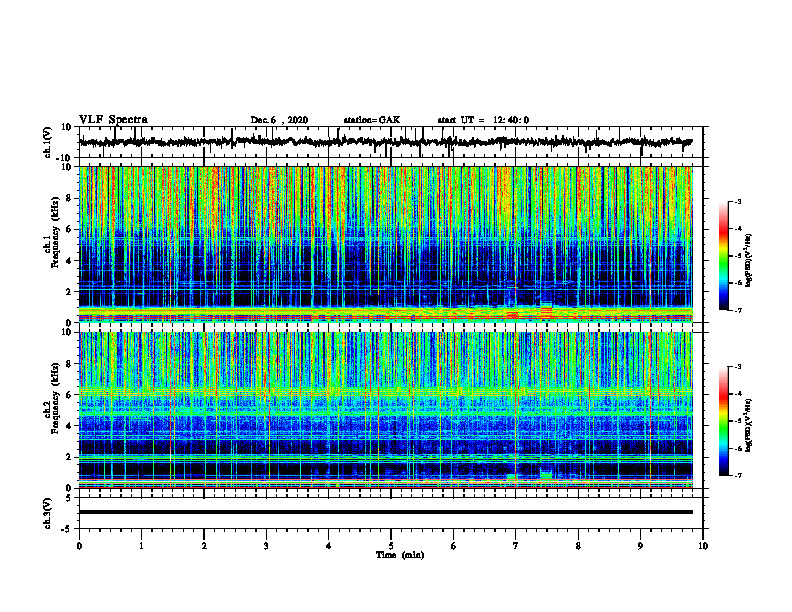
Task: Click the ch.1 "Frequency (kHz)" axis label
Action: click(x=55, y=233)
